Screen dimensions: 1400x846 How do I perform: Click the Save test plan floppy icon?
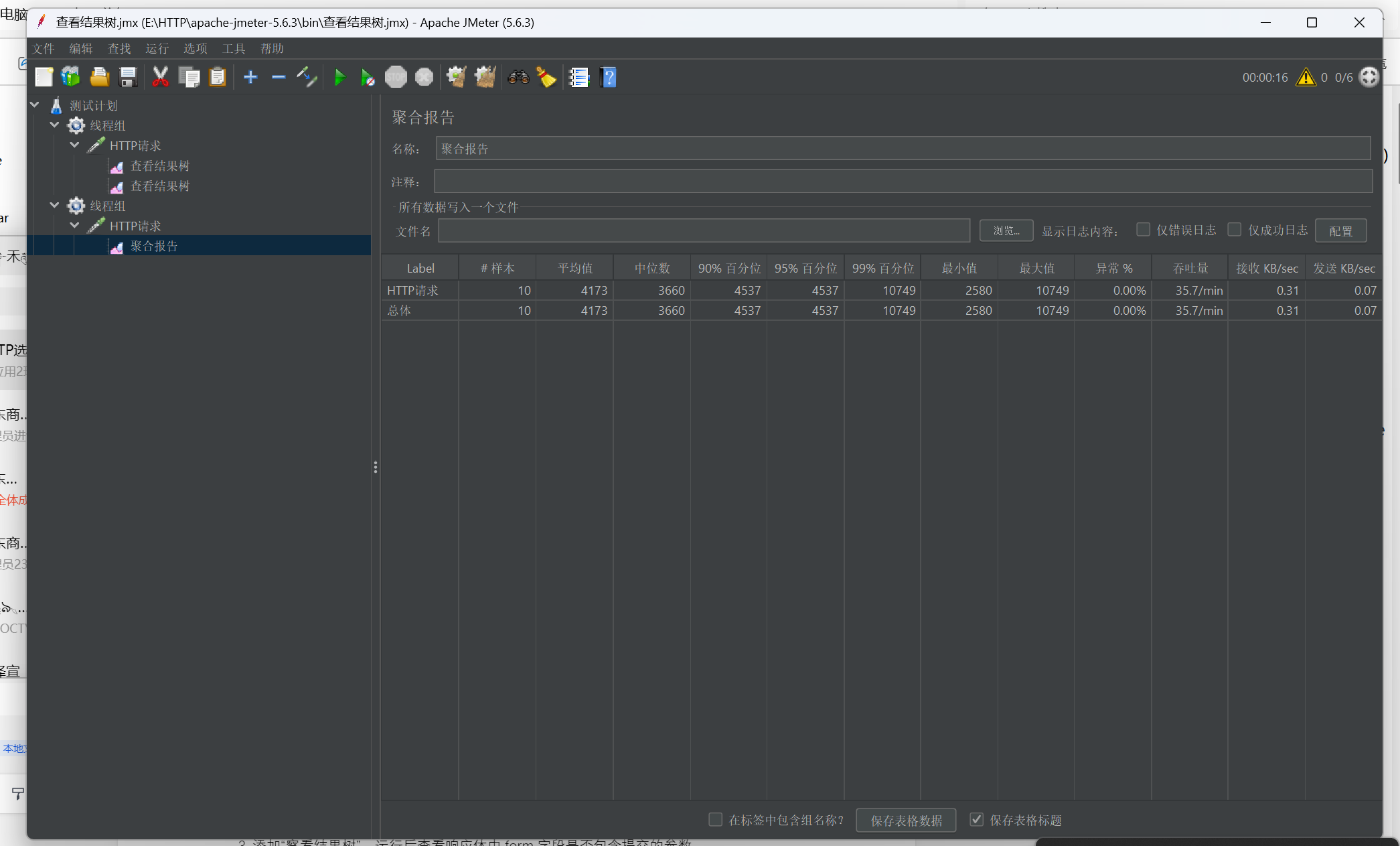[128, 78]
